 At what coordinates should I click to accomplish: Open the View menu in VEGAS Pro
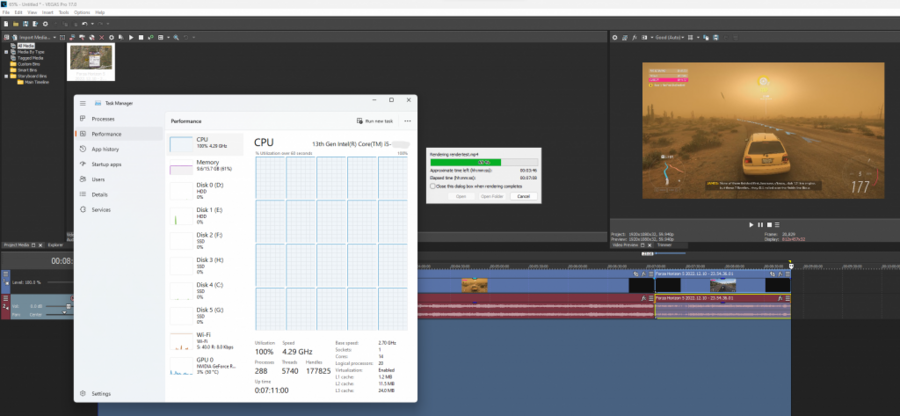(x=32, y=12)
